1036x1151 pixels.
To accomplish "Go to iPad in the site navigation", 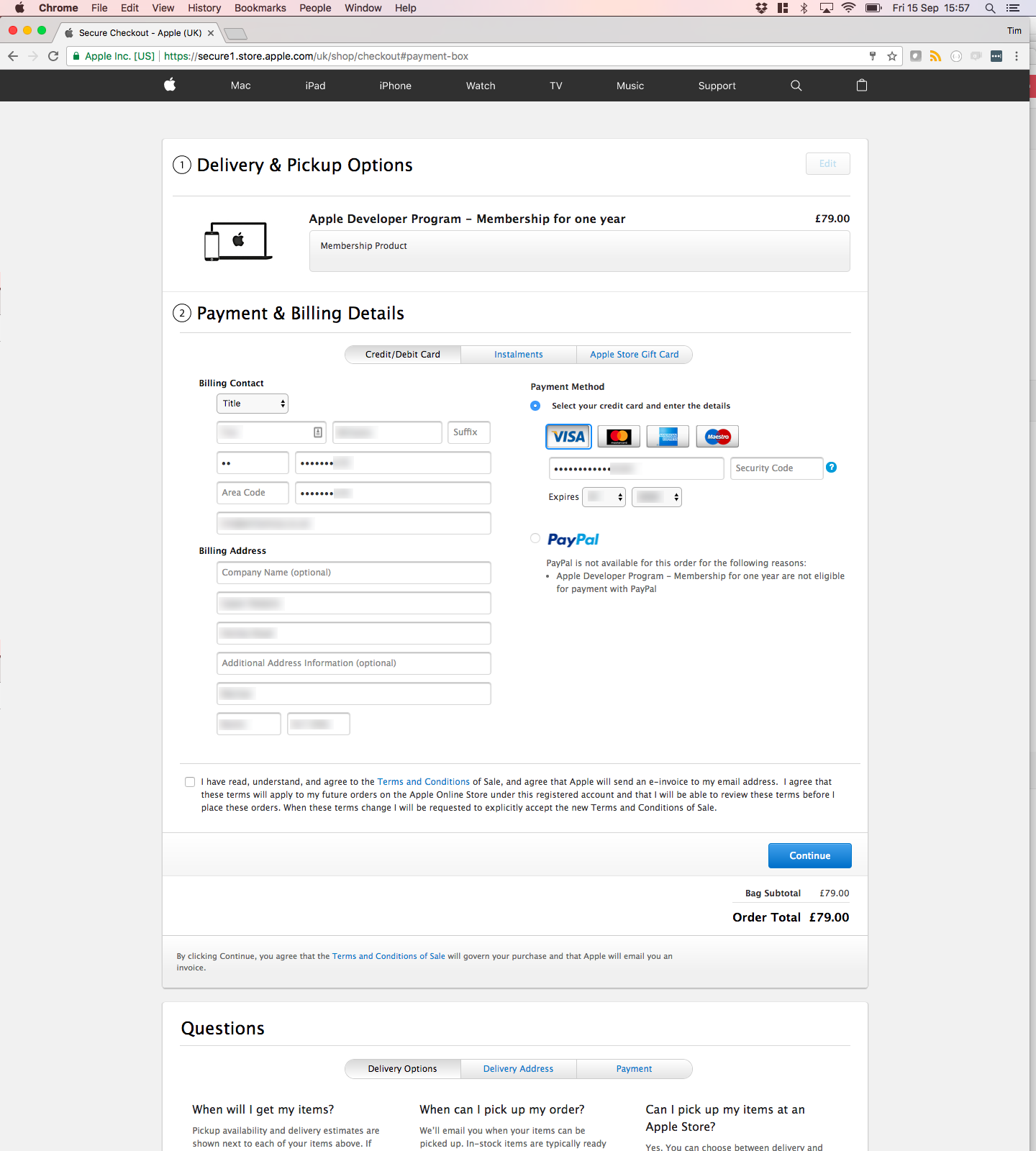I will pos(315,86).
